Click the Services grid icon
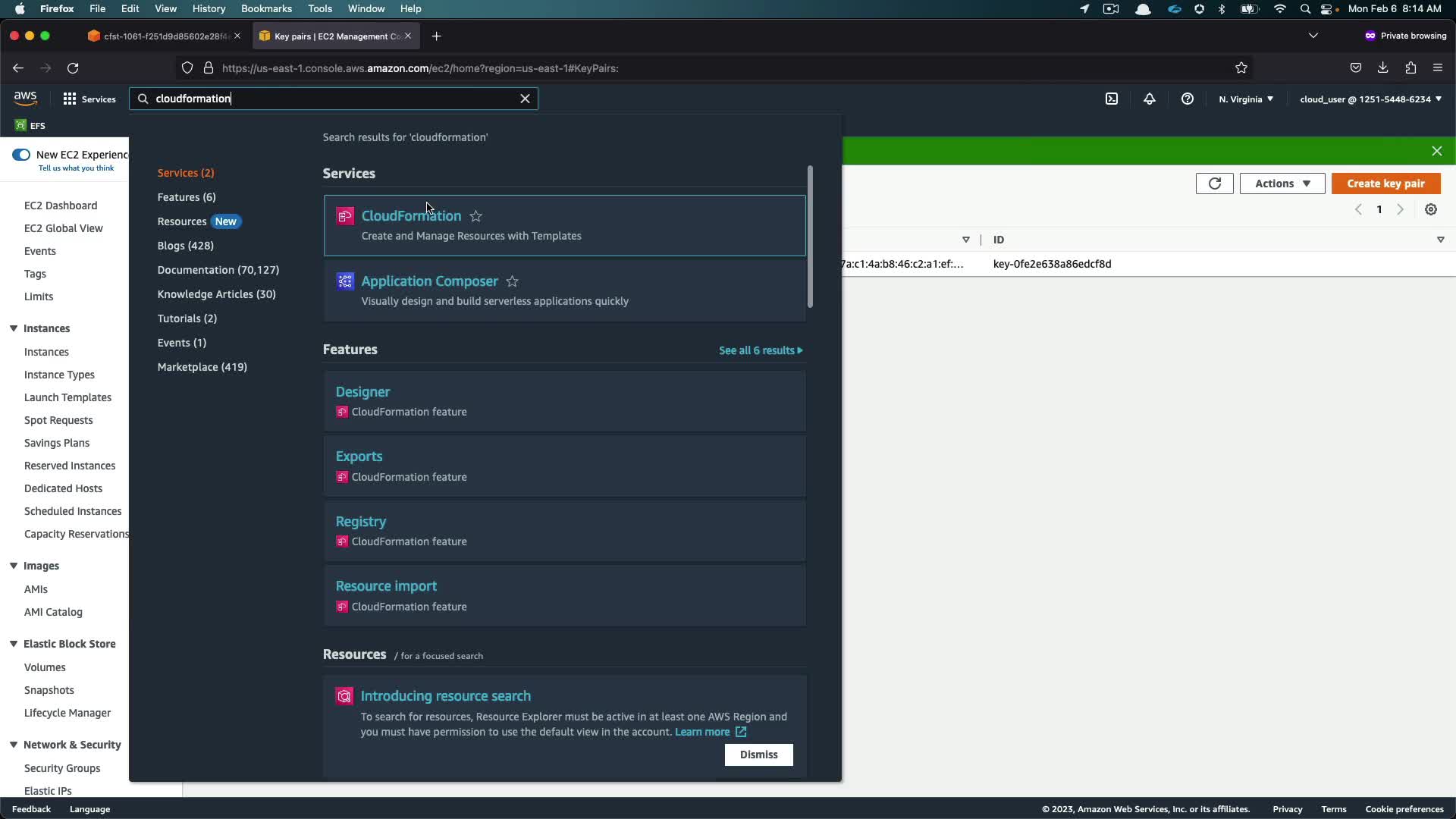This screenshot has width=1456, height=819. (70, 99)
